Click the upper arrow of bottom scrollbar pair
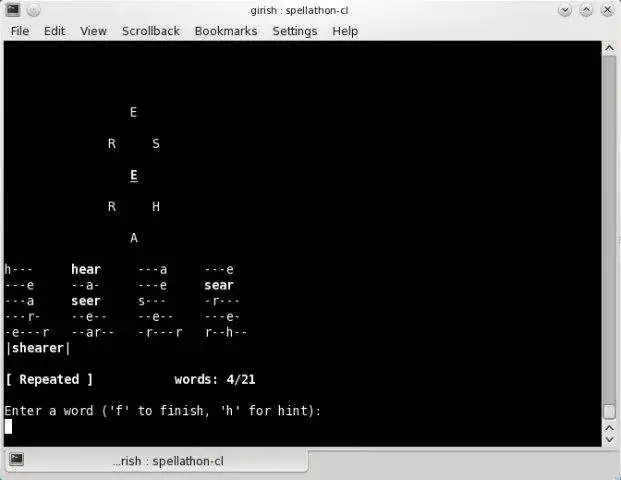The height and width of the screenshot is (480, 621). pos(610,428)
